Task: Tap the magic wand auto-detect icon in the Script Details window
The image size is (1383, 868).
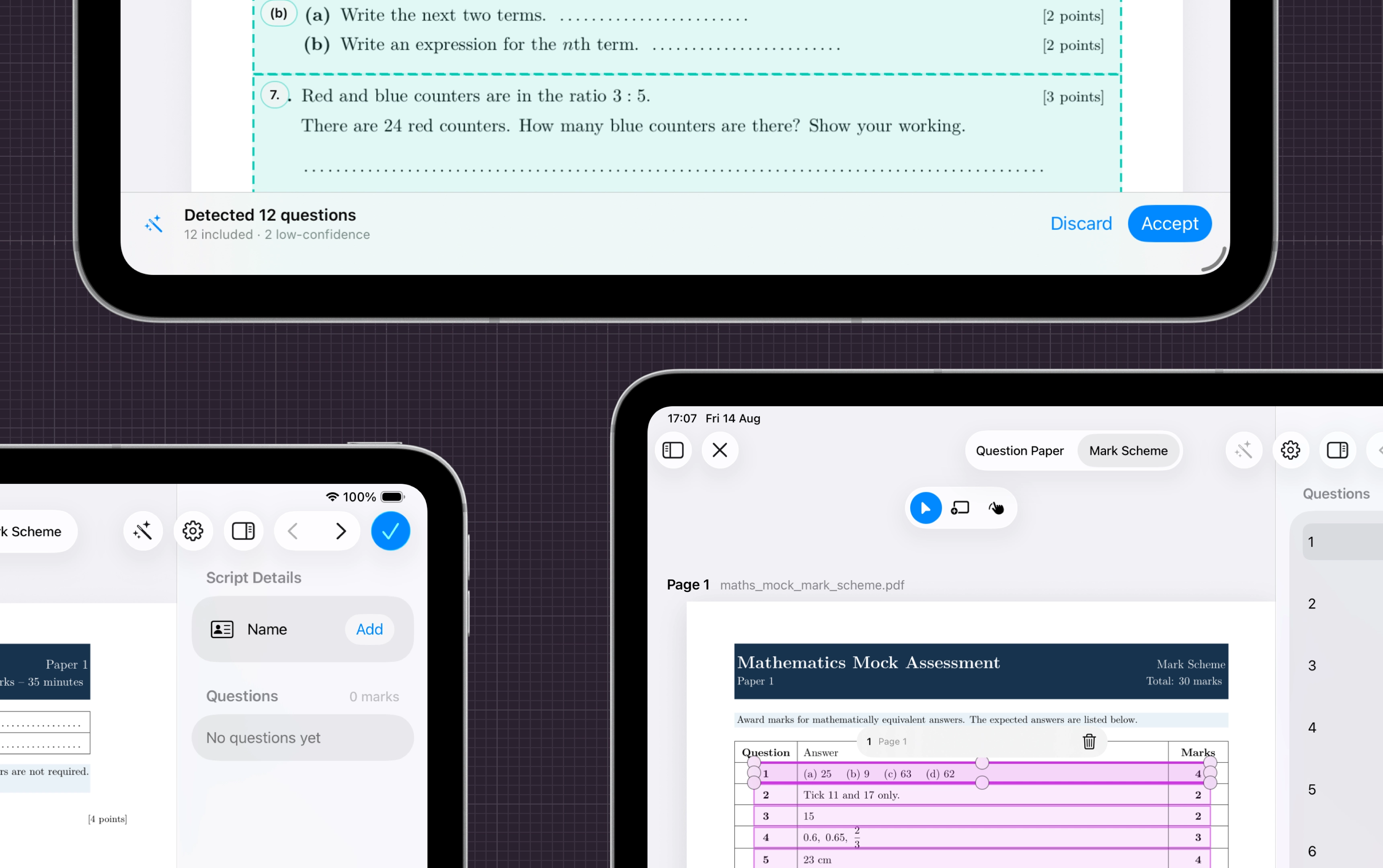Action: [x=142, y=531]
